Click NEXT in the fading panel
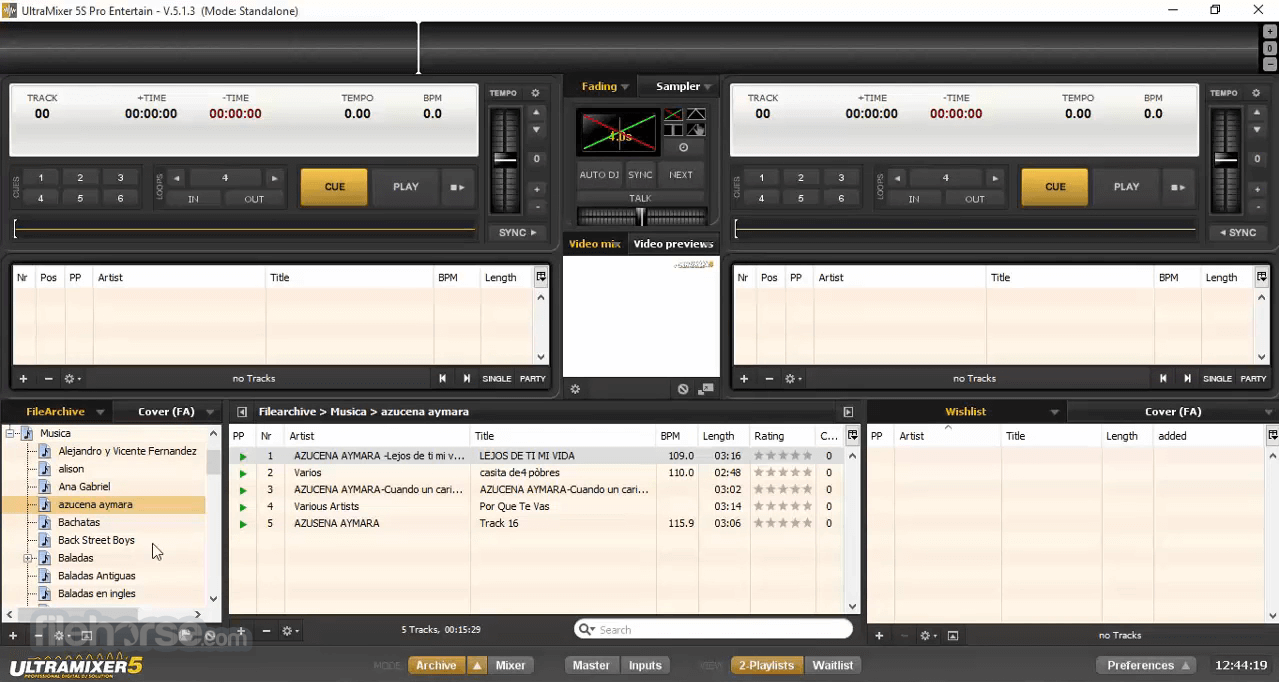The image size is (1279, 682). (x=681, y=175)
